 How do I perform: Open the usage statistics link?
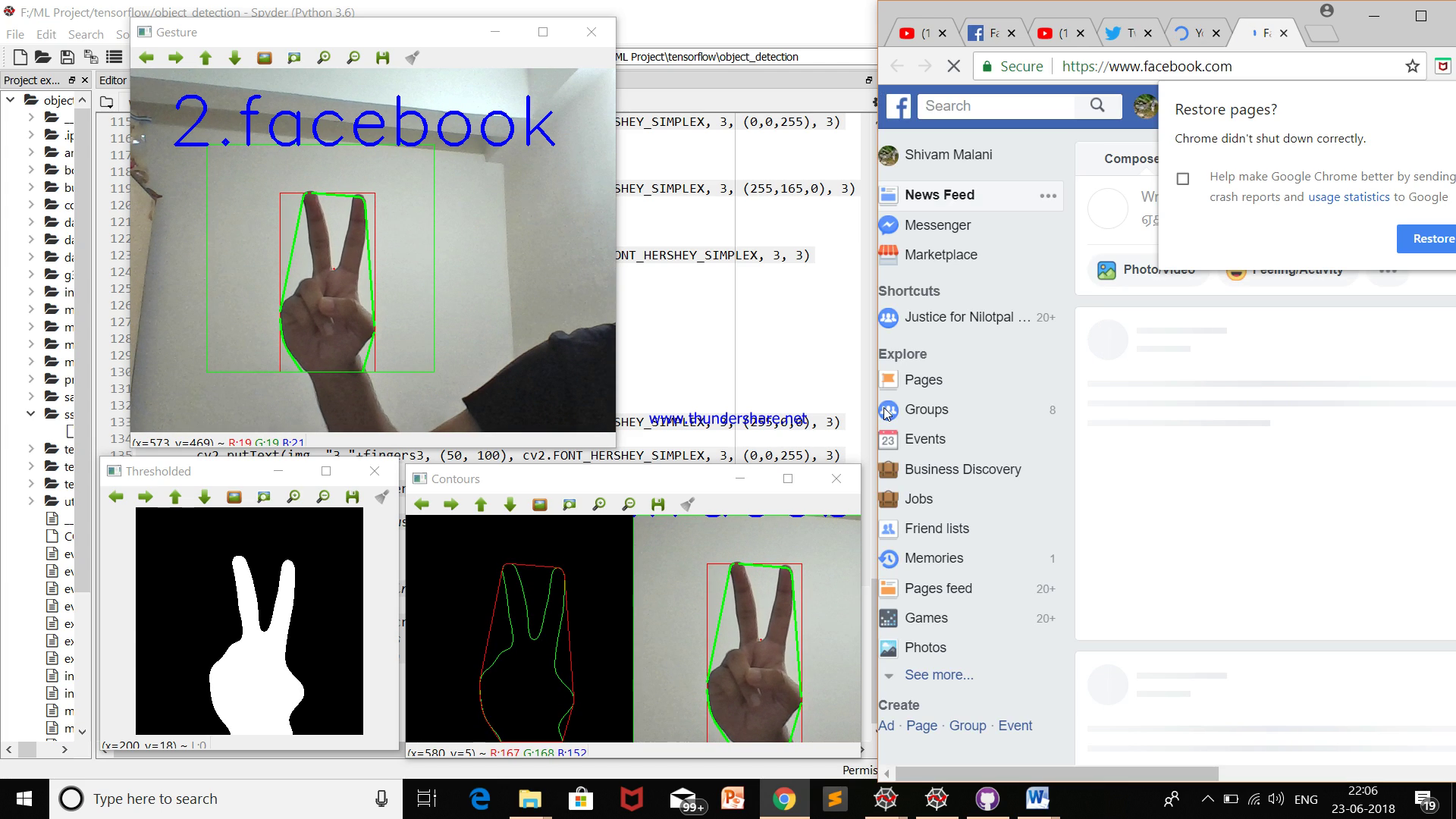[x=1348, y=197]
